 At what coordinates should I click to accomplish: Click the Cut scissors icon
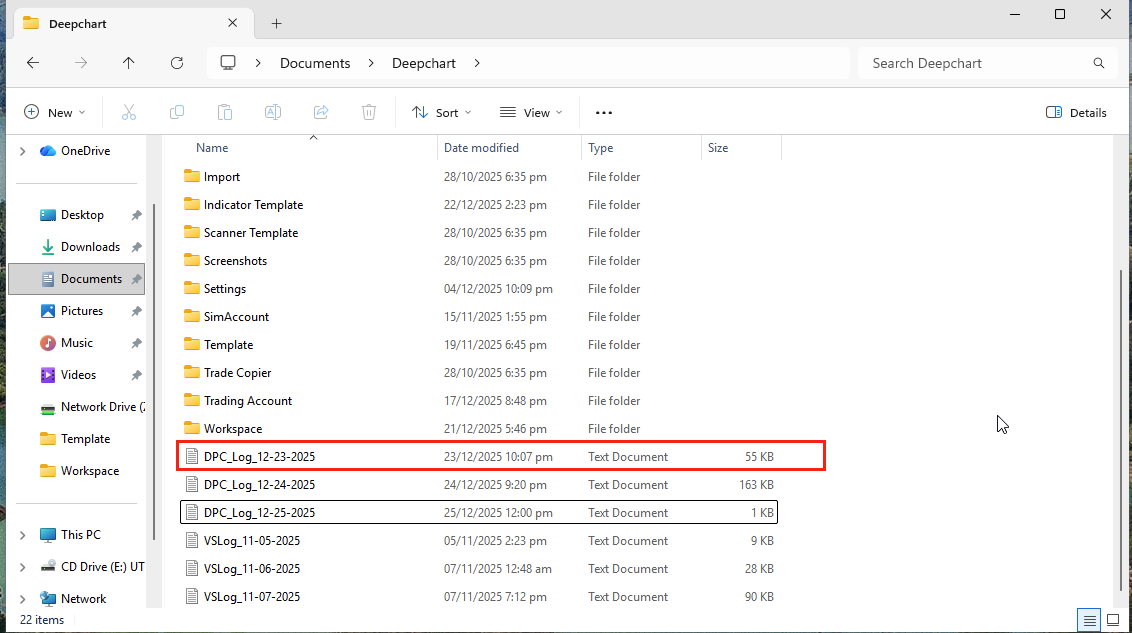pyautogui.click(x=128, y=113)
